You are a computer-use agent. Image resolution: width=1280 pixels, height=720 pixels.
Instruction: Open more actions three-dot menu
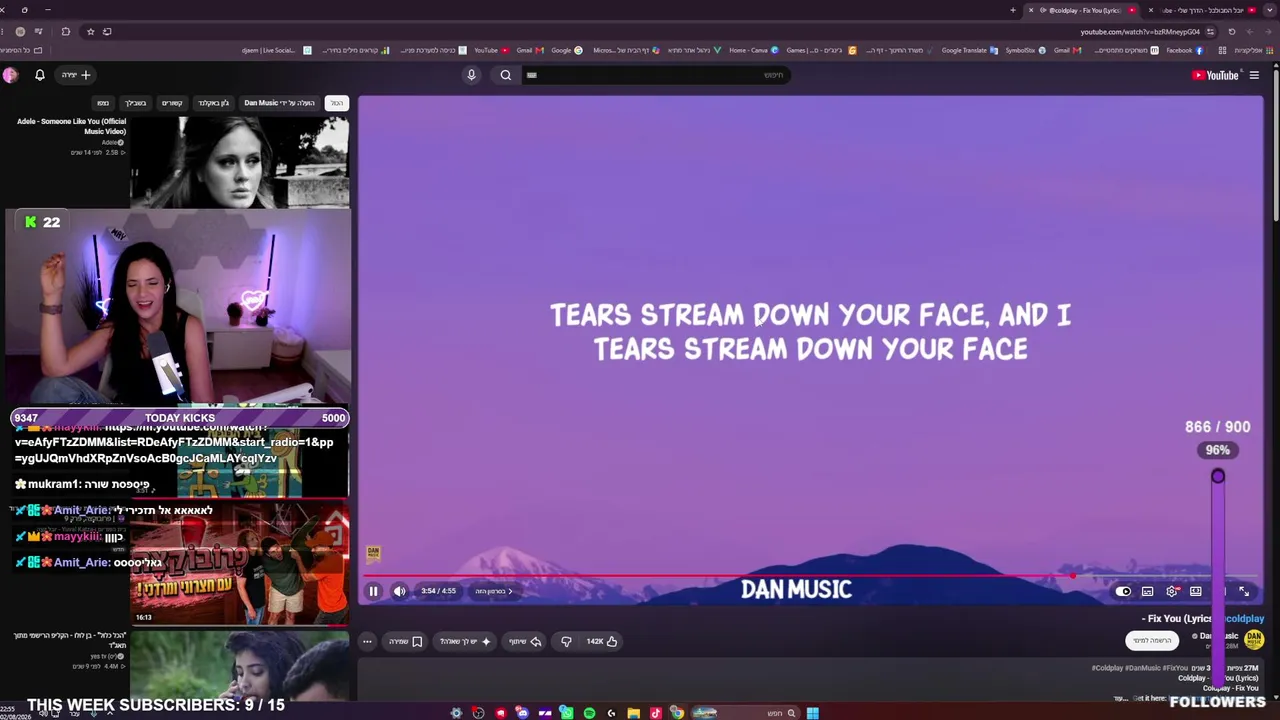coord(367,641)
